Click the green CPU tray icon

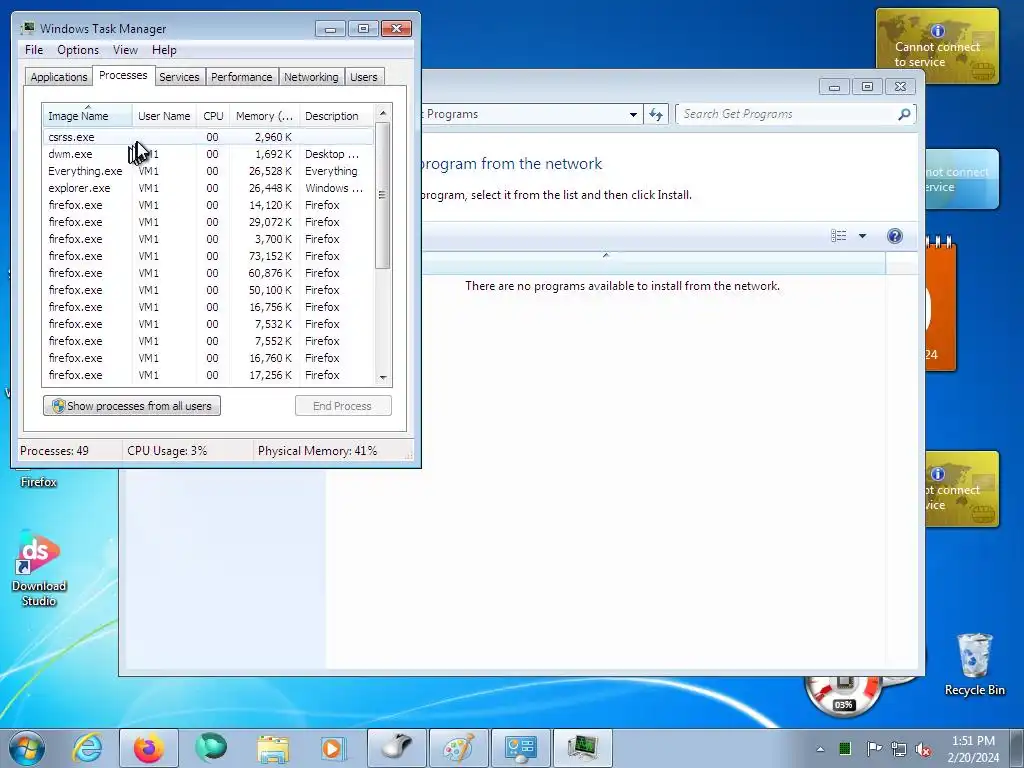845,748
